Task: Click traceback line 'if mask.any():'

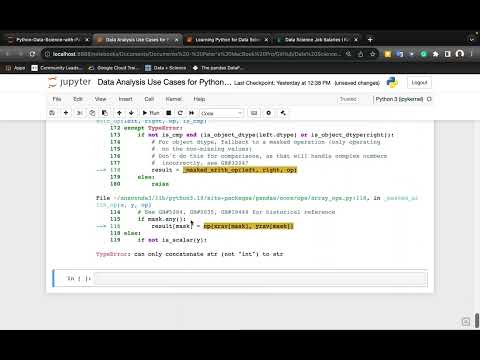Action: tap(161, 219)
